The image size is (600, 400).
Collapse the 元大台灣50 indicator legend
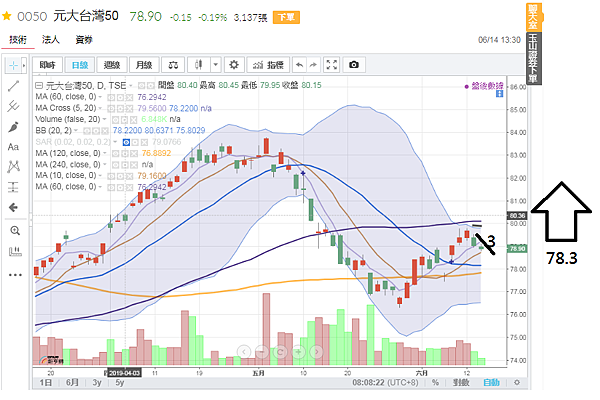[40, 86]
